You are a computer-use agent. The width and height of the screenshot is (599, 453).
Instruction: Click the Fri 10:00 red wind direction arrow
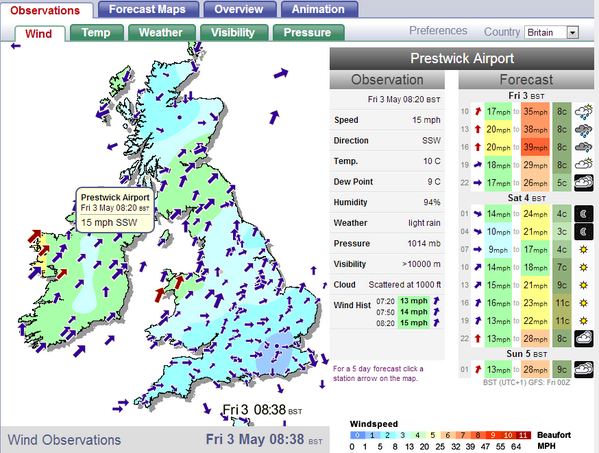478,111
